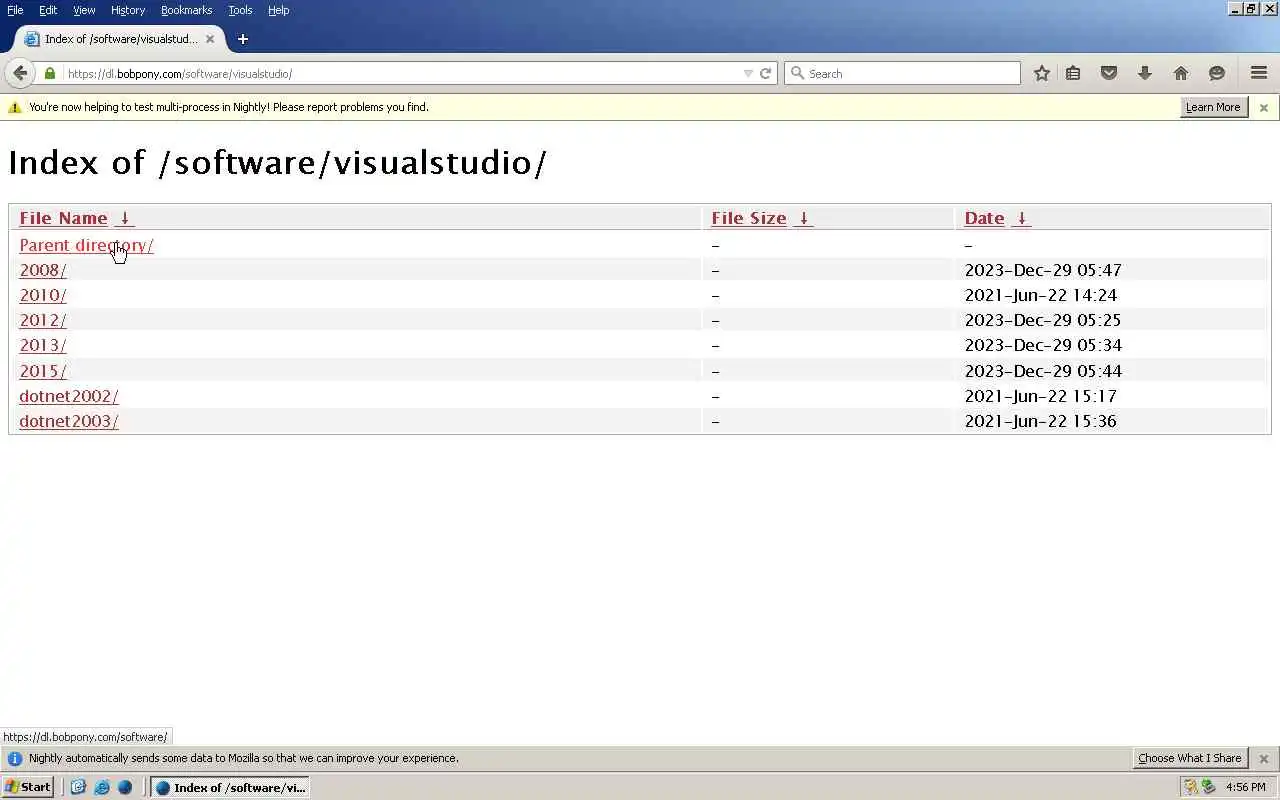Click the Show Desktop quick launch icon

pos(78,787)
